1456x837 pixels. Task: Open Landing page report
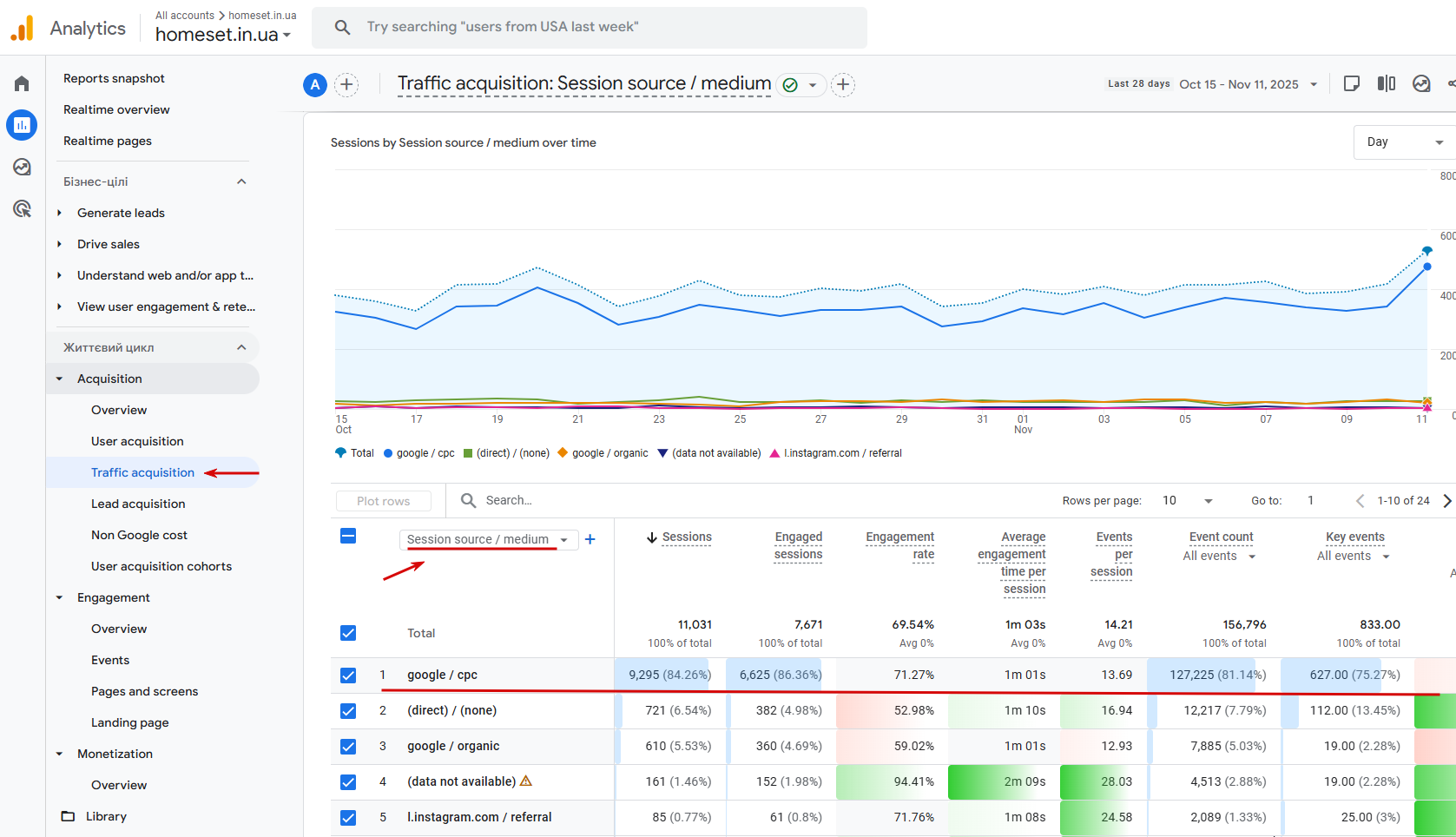(130, 722)
